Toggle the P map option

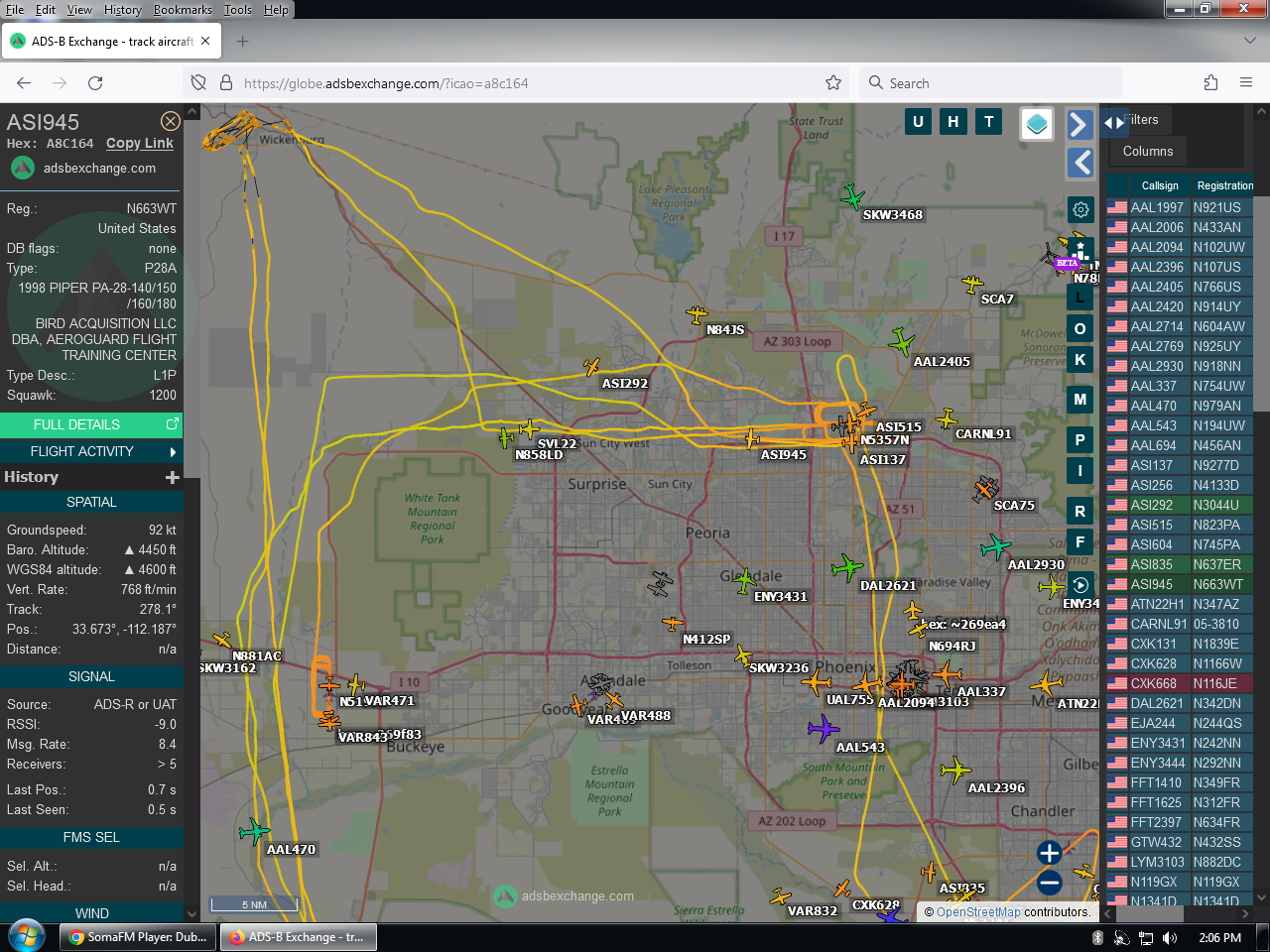tap(1080, 440)
